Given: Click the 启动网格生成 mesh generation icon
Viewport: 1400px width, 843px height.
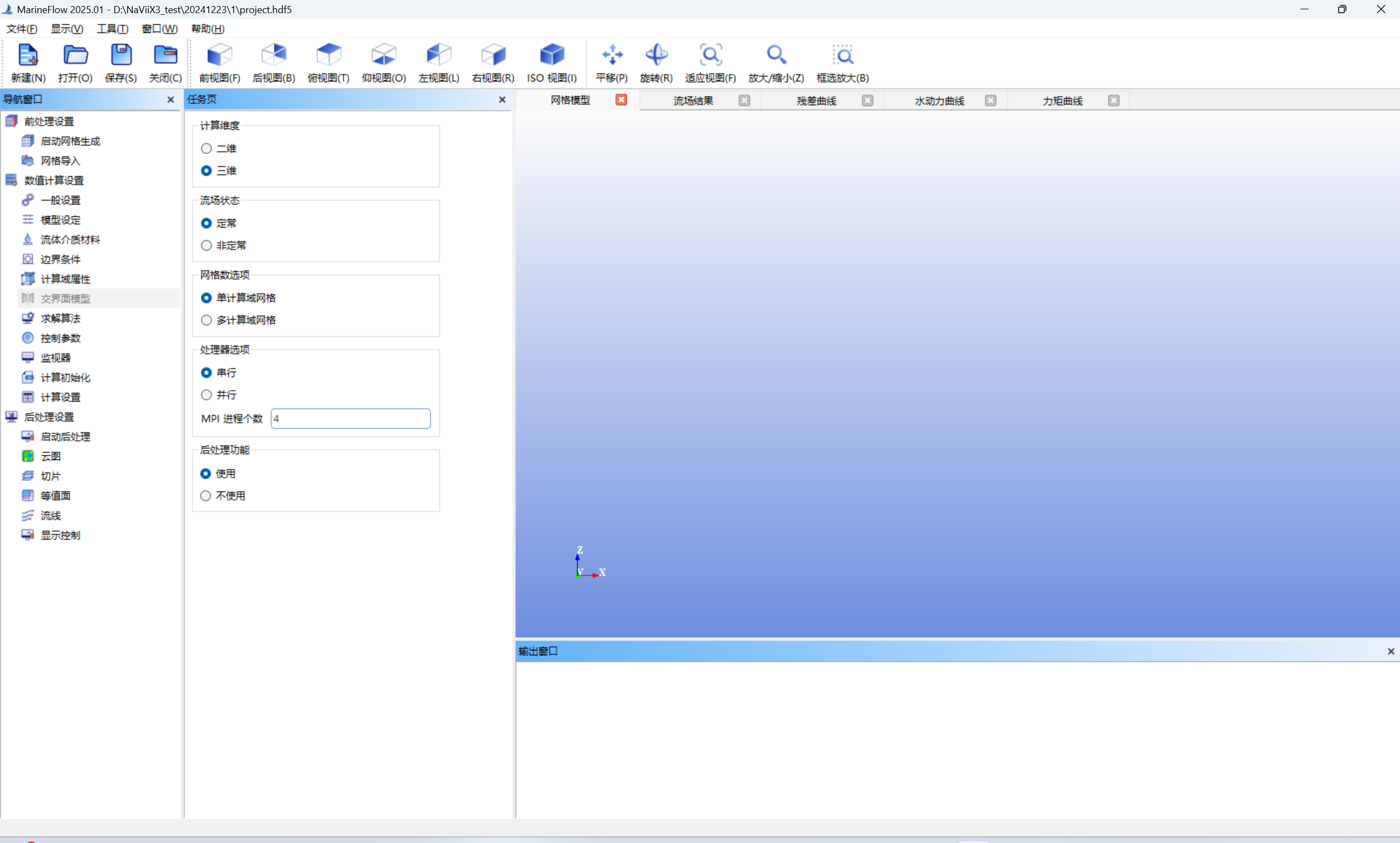Looking at the screenshot, I should pyautogui.click(x=28, y=140).
